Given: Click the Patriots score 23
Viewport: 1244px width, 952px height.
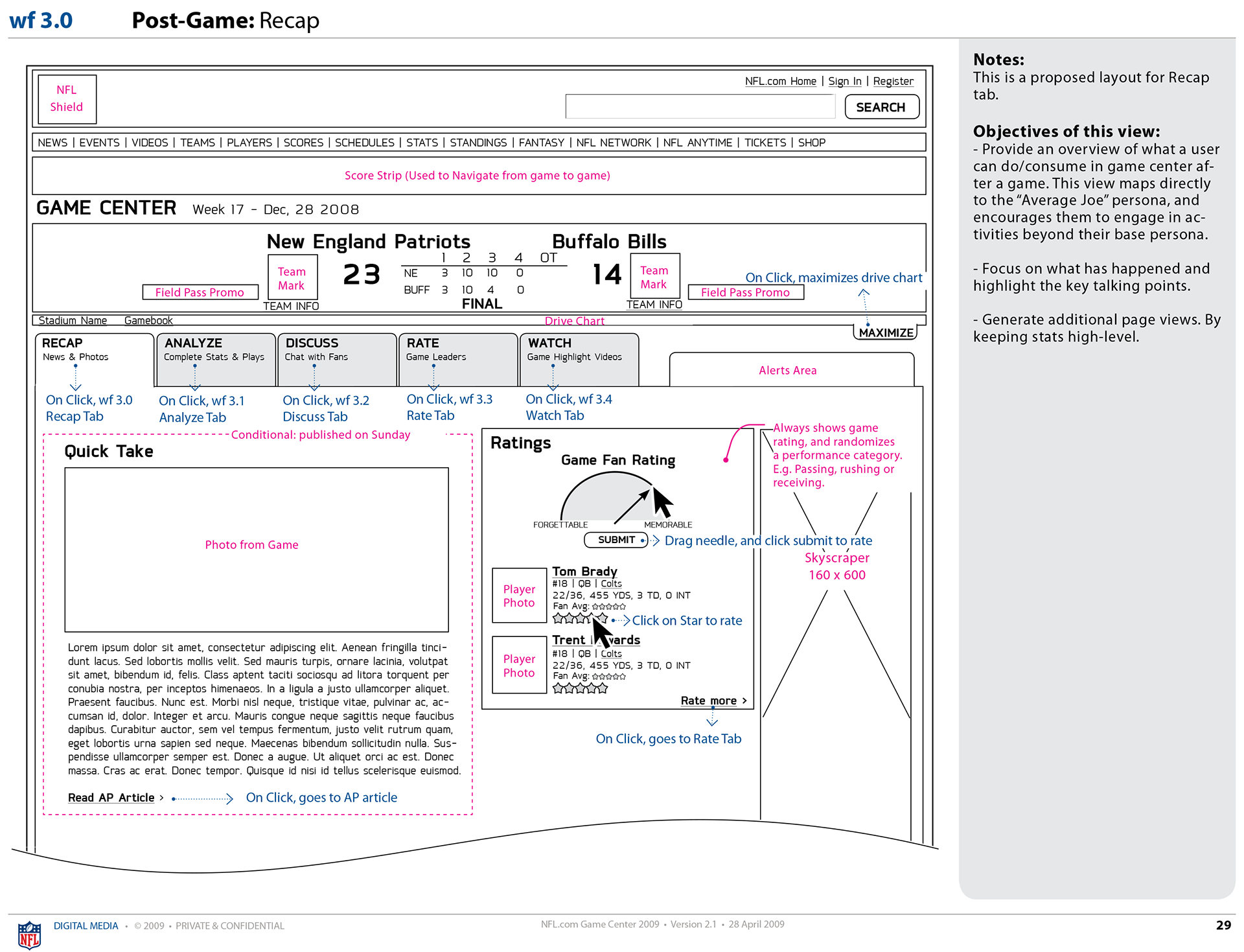Looking at the screenshot, I should pos(362,275).
